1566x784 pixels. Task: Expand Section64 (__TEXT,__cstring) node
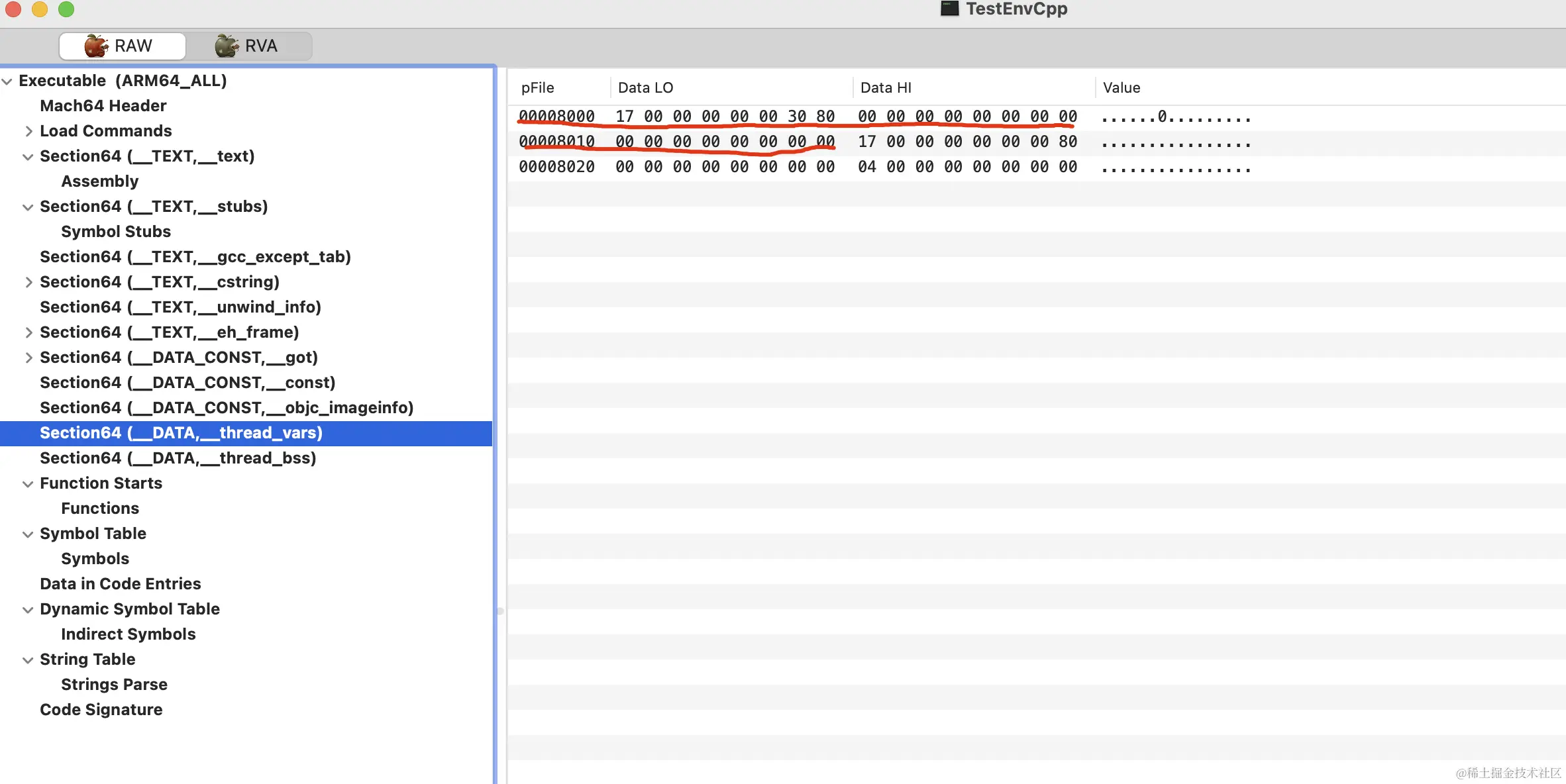pyautogui.click(x=28, y=282)
